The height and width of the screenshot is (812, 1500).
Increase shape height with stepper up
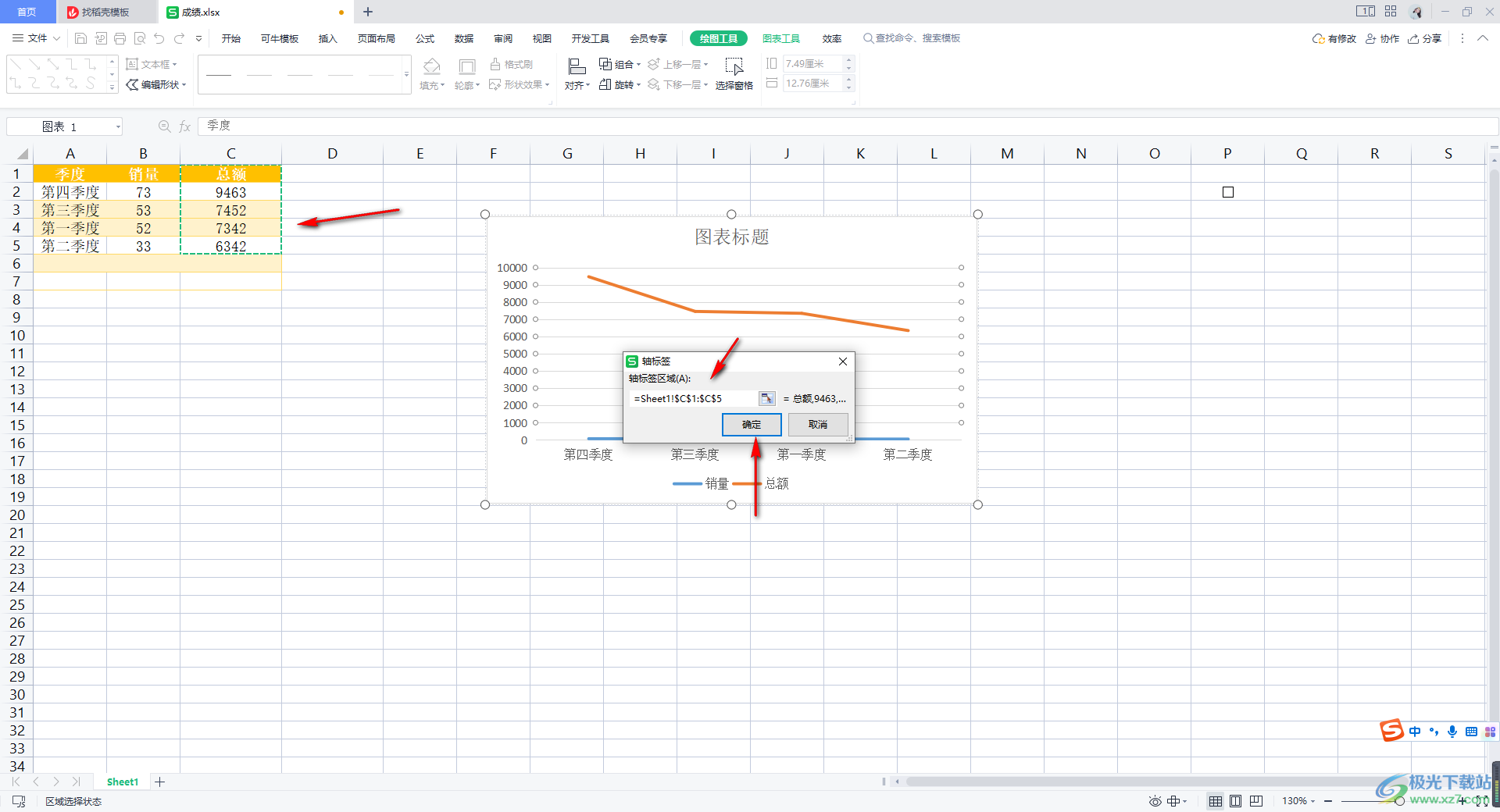[x=849, y=60]
